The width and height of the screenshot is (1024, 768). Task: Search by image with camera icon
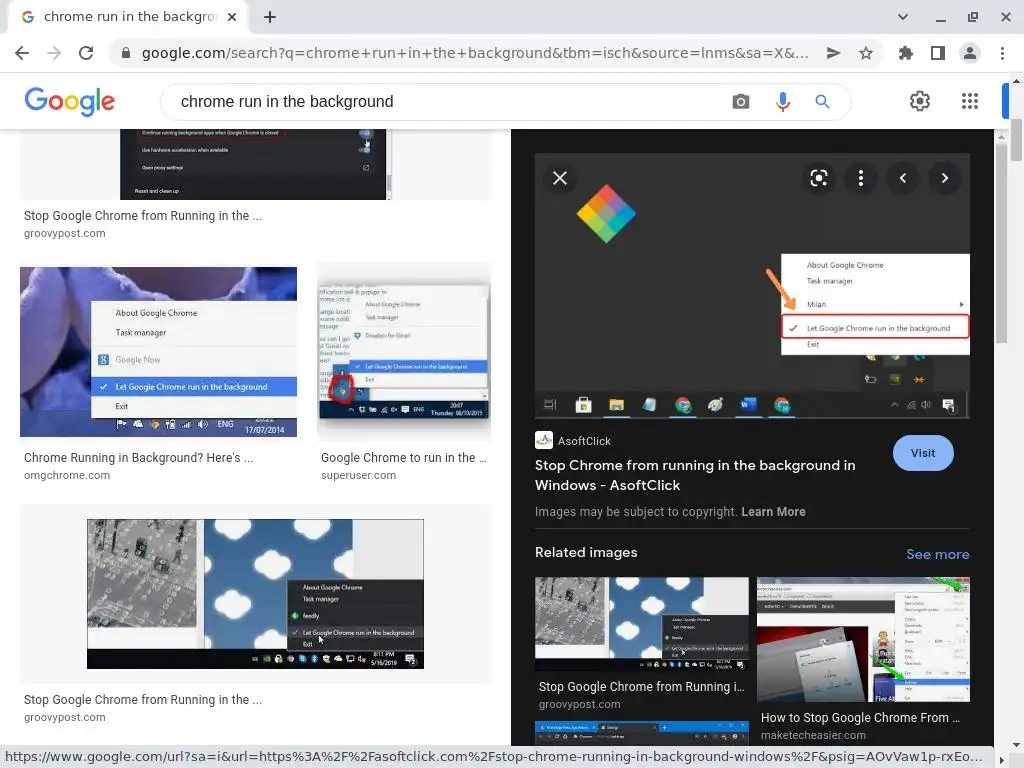[741, 102]
